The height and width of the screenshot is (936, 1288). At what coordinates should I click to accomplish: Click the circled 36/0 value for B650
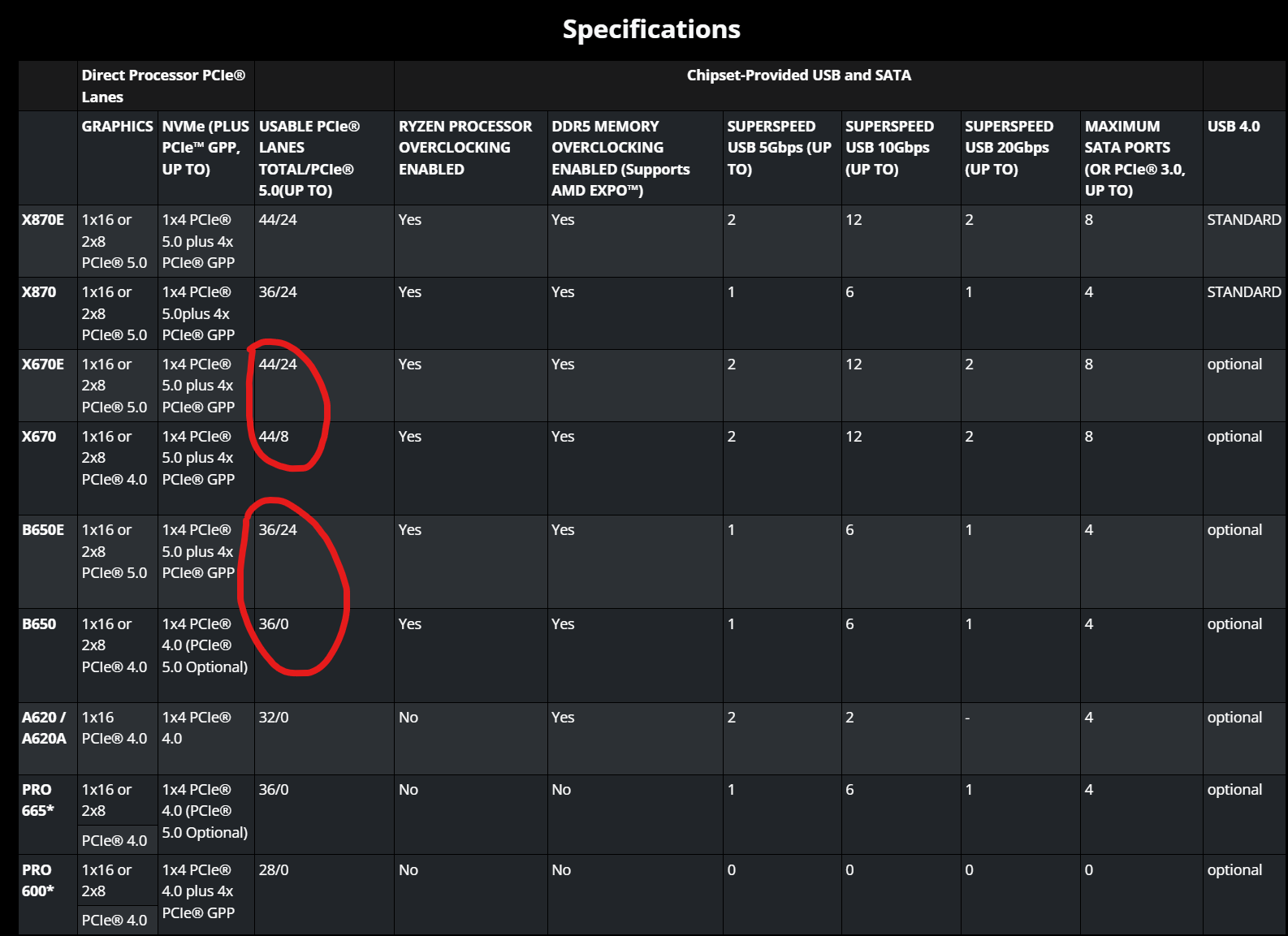pos(274,624)
